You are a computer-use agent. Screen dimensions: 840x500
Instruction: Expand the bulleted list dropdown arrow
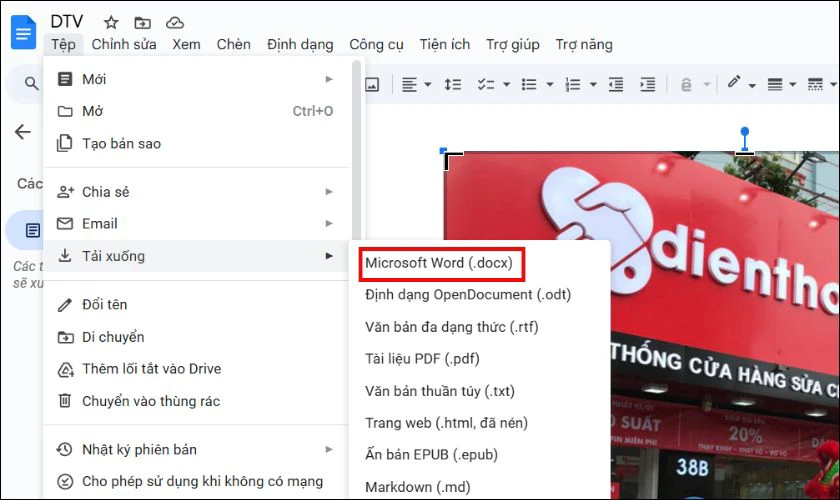[550, 85]
